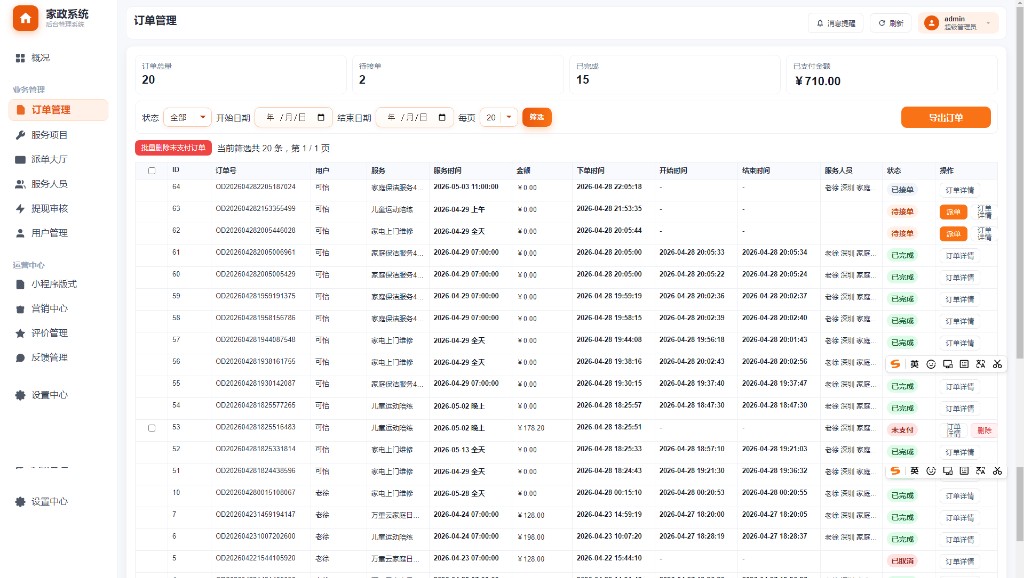Click the 派单大厅 sidebar icon
This screenshot has width=1024, height=578.
click(x=20, y=159)
